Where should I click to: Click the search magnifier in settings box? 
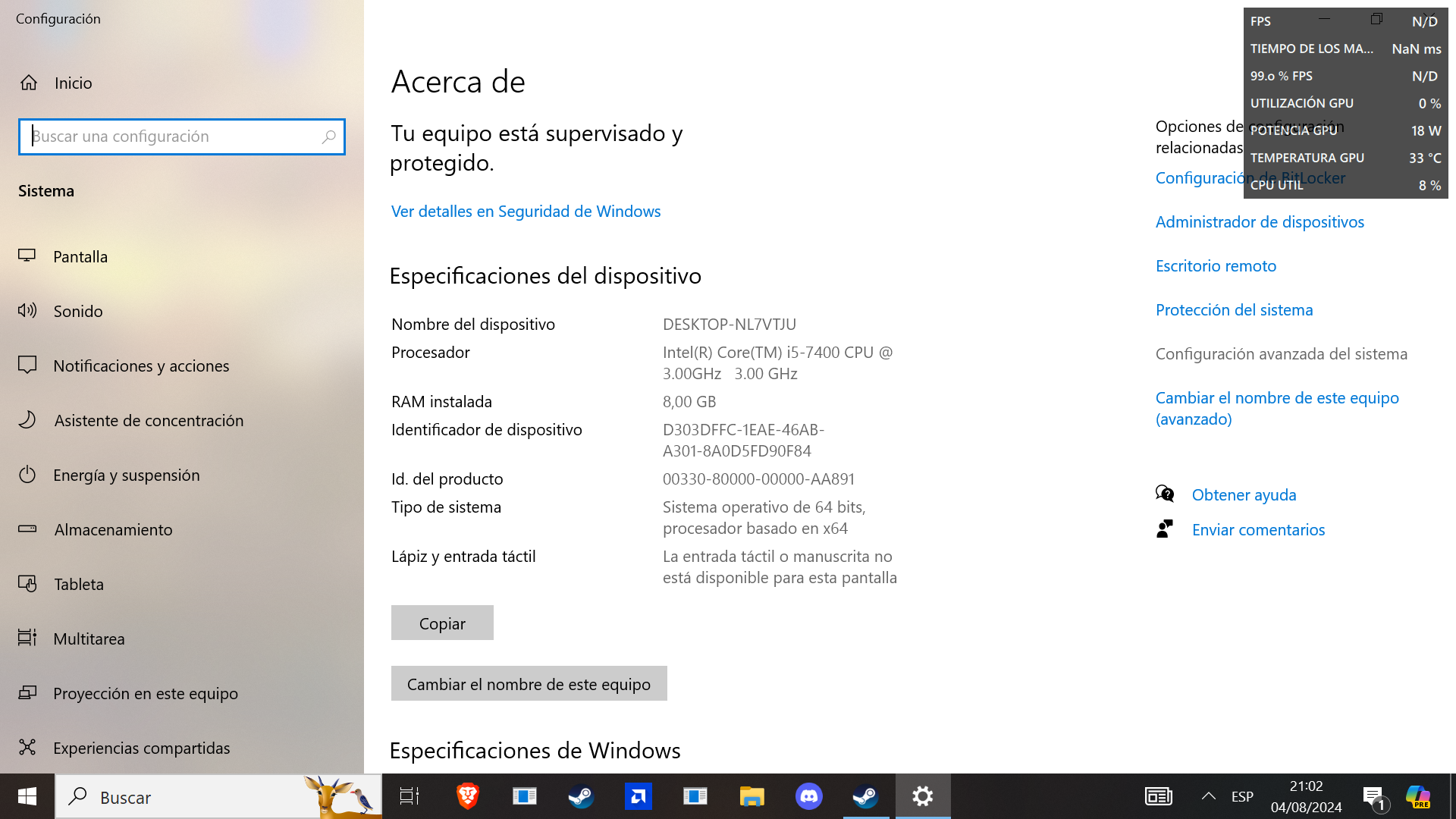pos(328,136)
